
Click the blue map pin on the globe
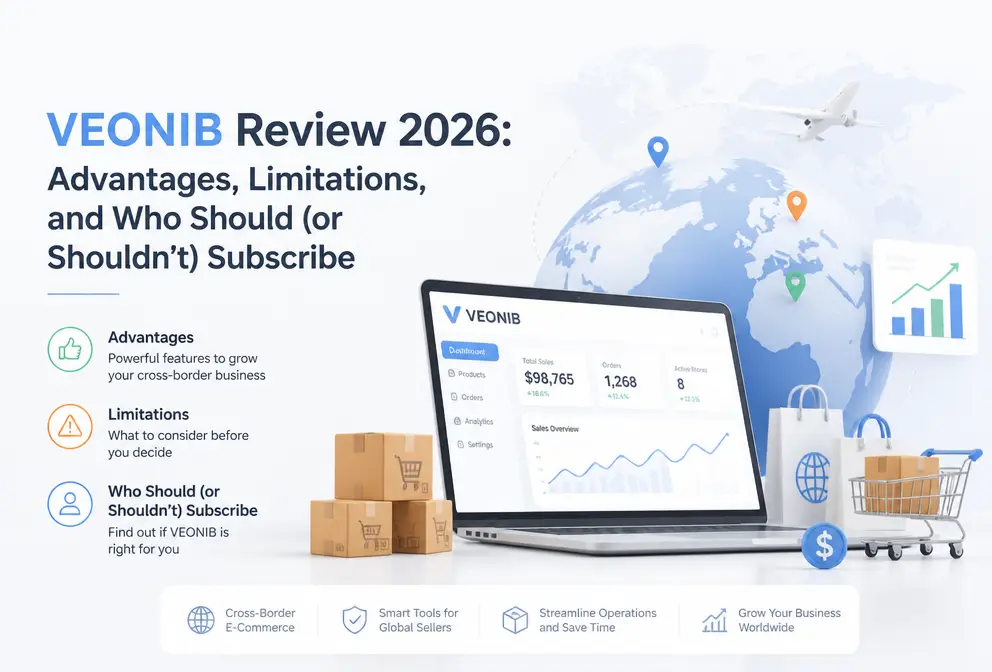658,152
